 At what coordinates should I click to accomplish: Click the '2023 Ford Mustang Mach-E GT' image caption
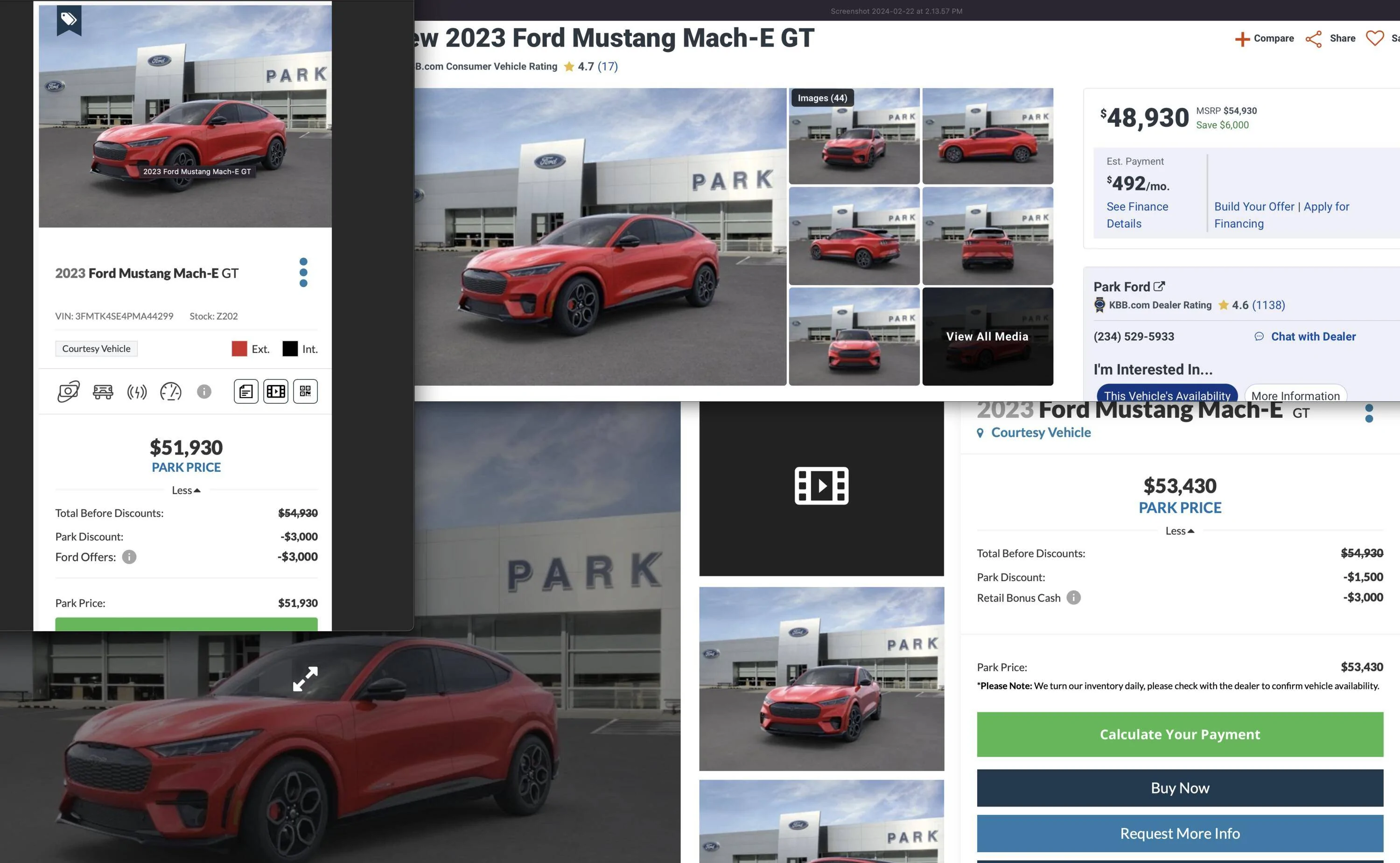[197, 172]
